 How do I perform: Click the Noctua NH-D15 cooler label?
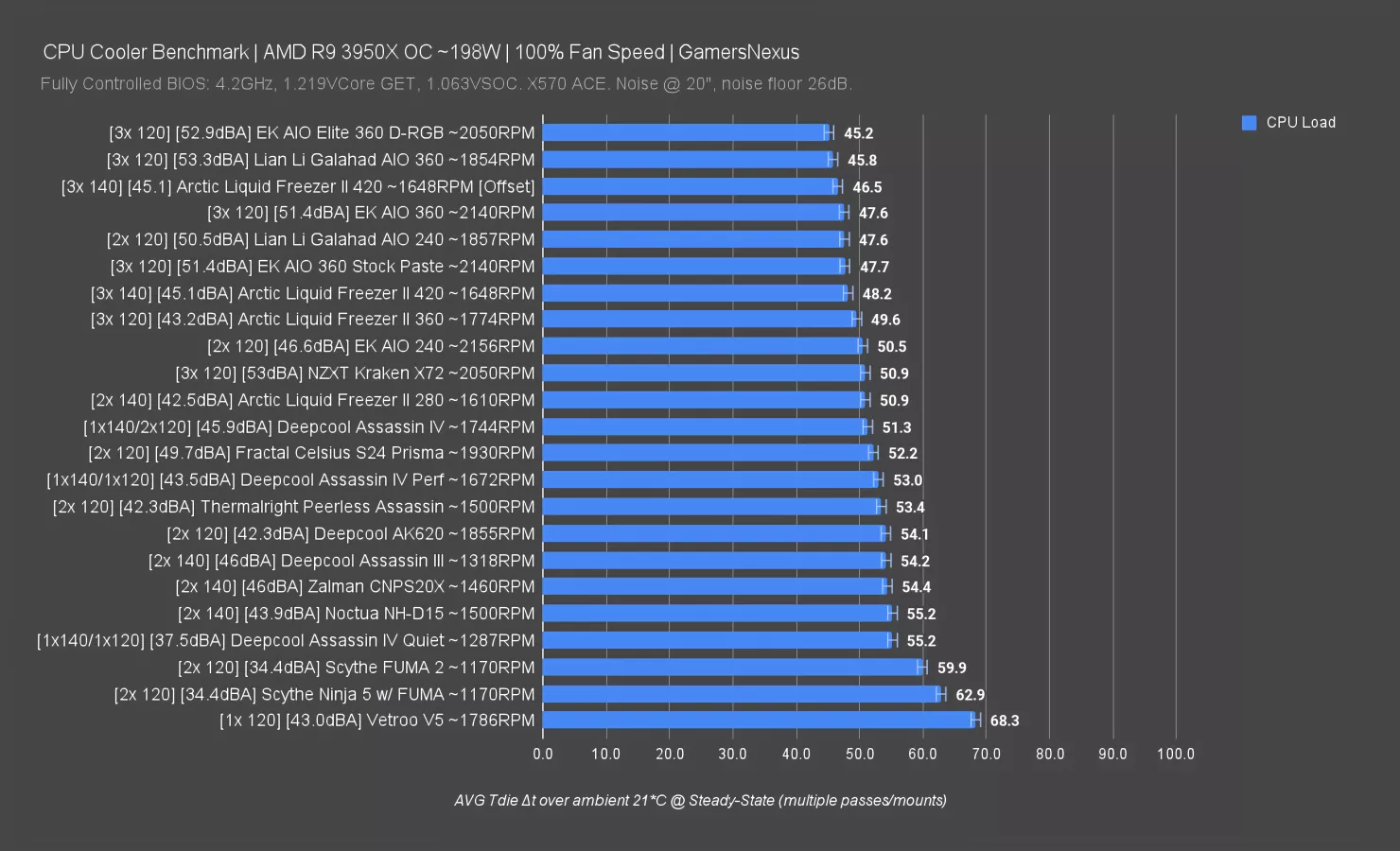tap(357, 614)
